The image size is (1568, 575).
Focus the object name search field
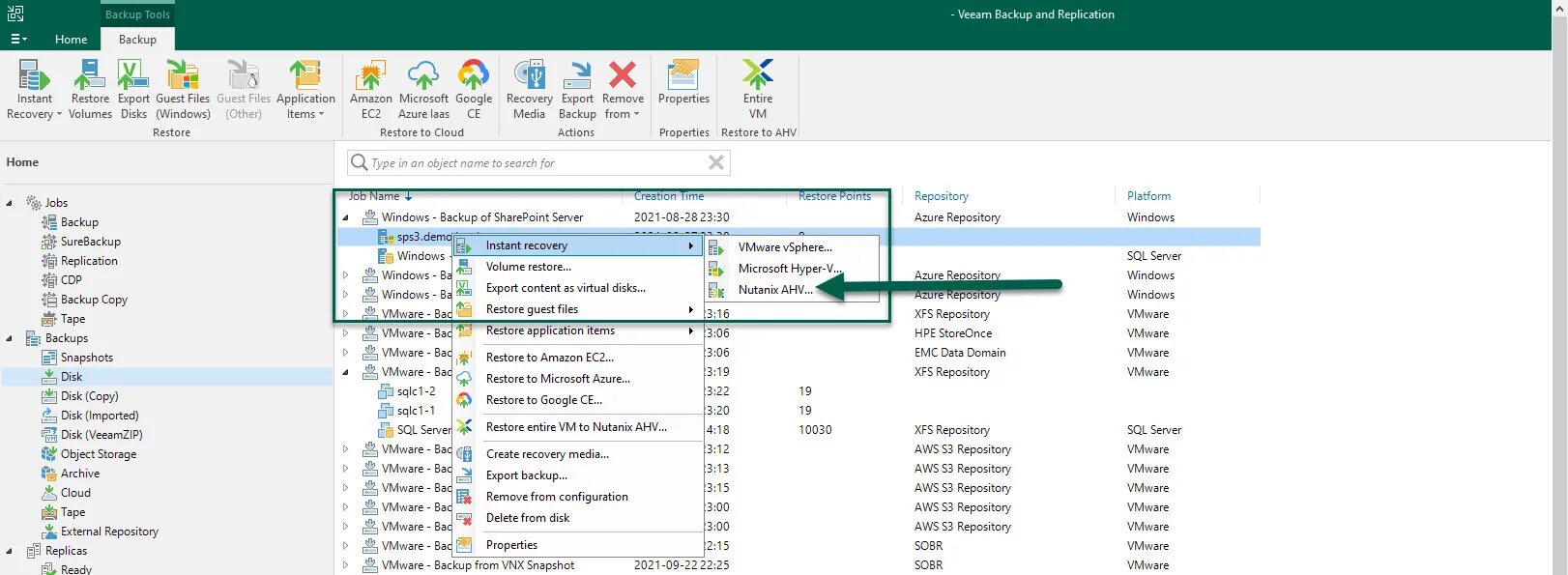point(537,163)
